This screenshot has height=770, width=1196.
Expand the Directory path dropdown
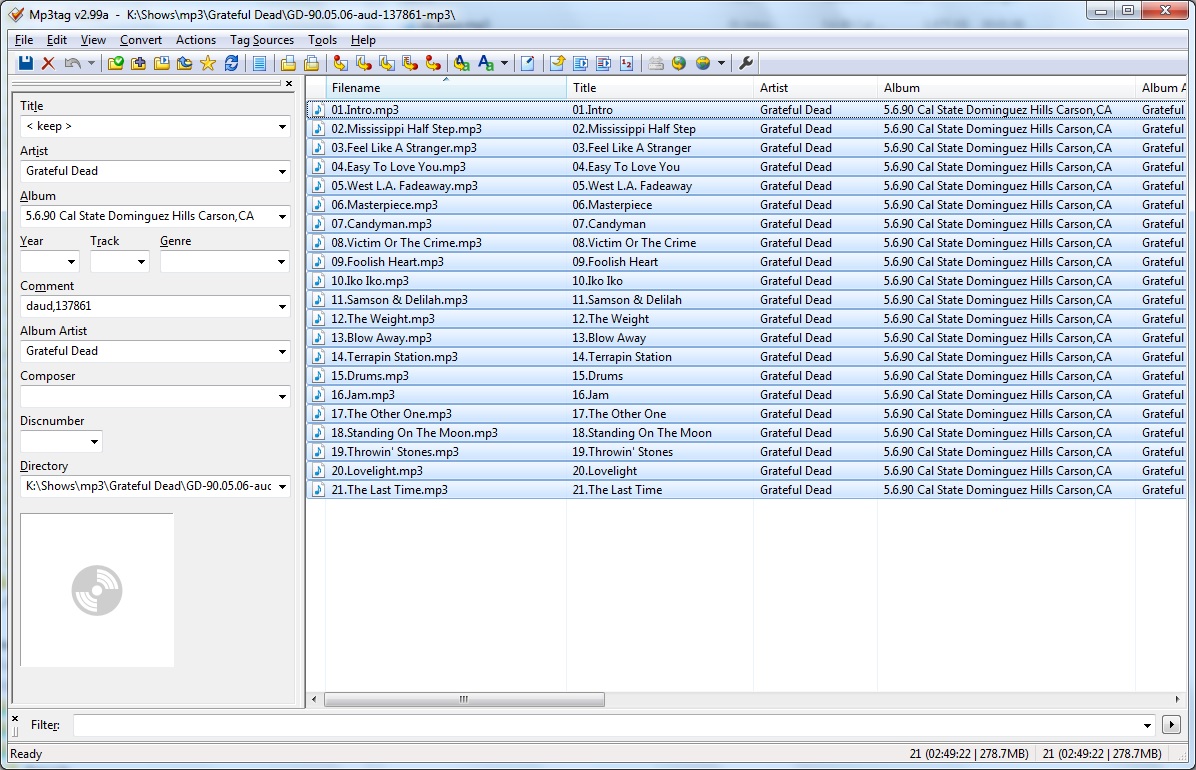[x=282, y=487]
